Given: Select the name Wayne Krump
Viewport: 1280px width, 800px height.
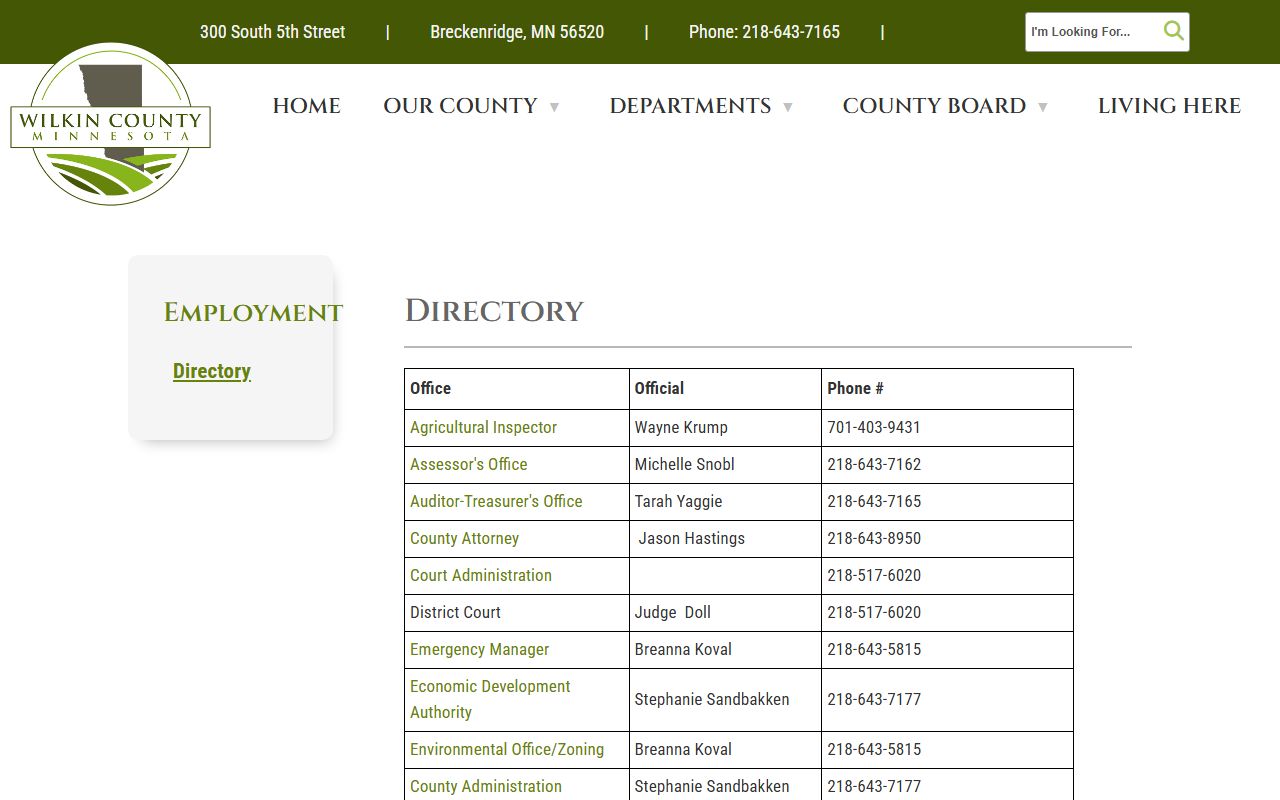Looking at the screenshot, I should click(x=681, y=427).
